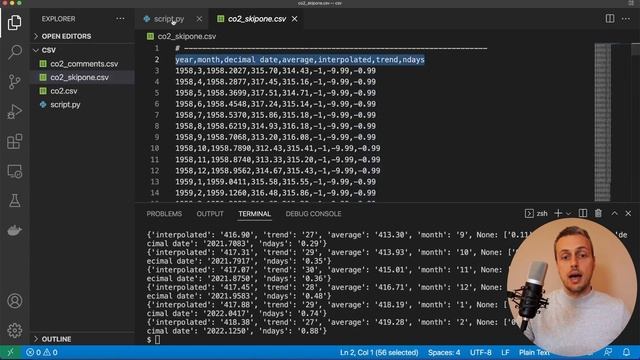The width and height of the screenshot is (640, 360).
Task: Change language mode Plain Text
Action: pyautogui.click(x=534, y=352)
